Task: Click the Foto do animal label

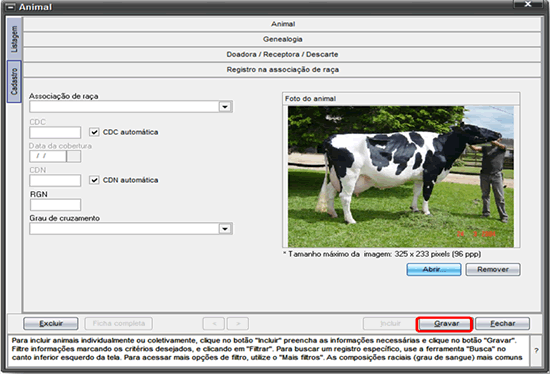Action: click(x=310, y=99)
